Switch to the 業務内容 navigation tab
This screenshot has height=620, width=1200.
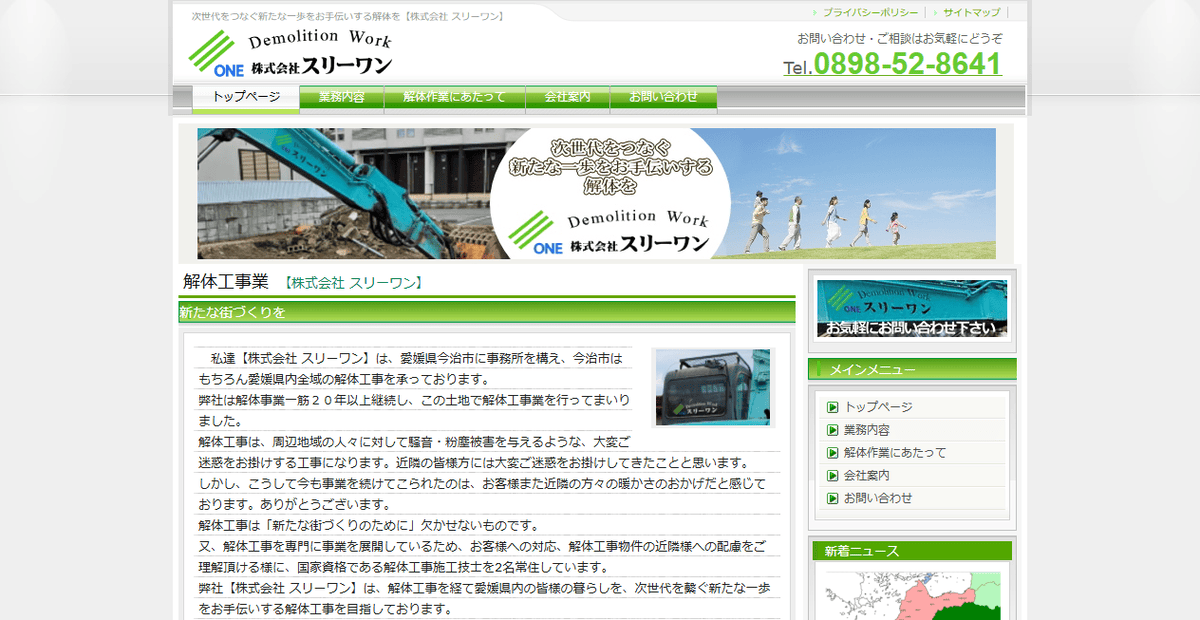(x=341, y=97)
